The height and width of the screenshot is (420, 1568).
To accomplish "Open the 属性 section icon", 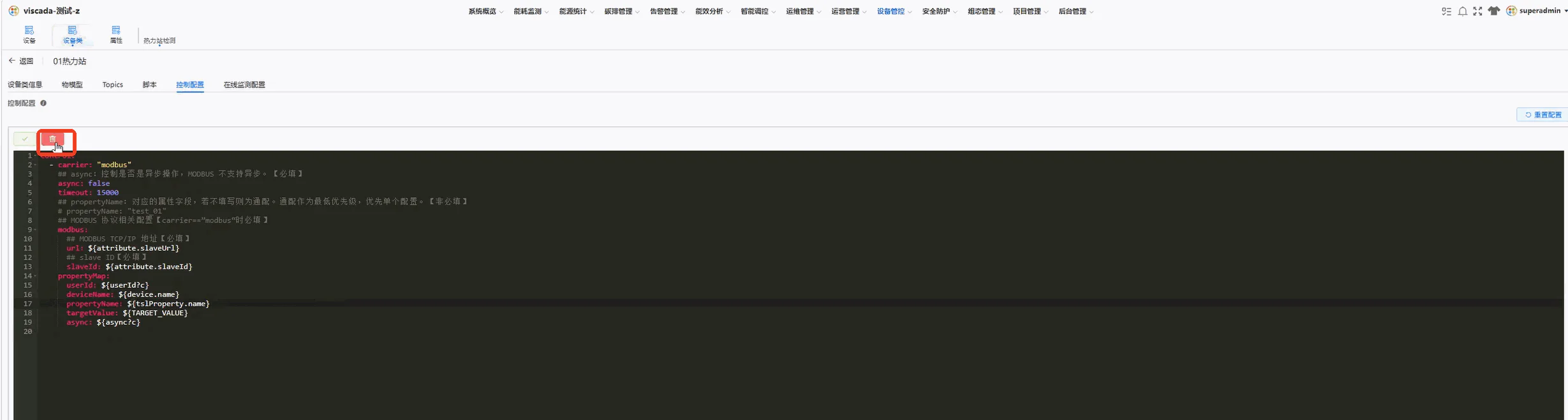I will point(116,34).
